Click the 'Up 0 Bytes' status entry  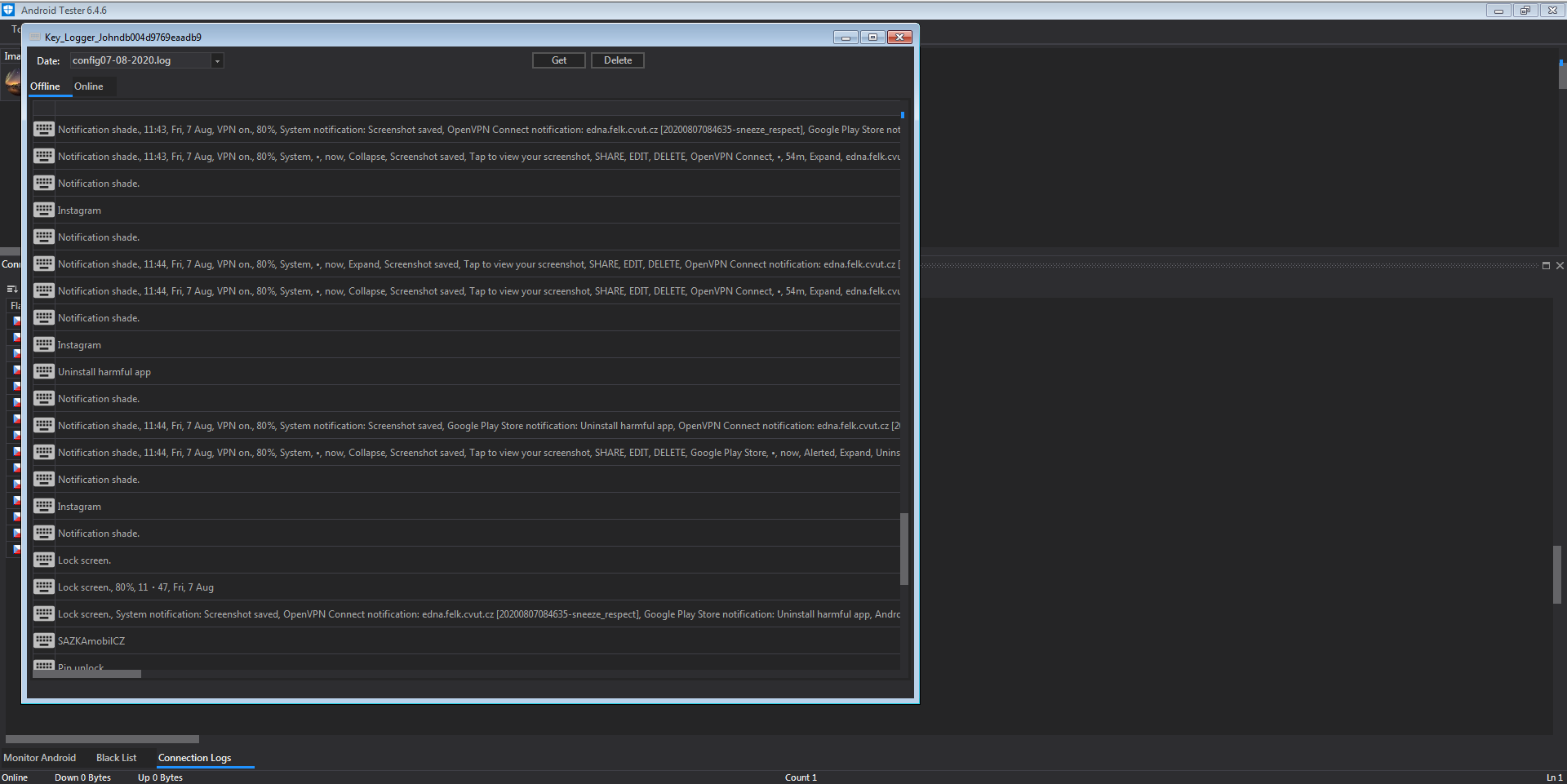(160, 777)
